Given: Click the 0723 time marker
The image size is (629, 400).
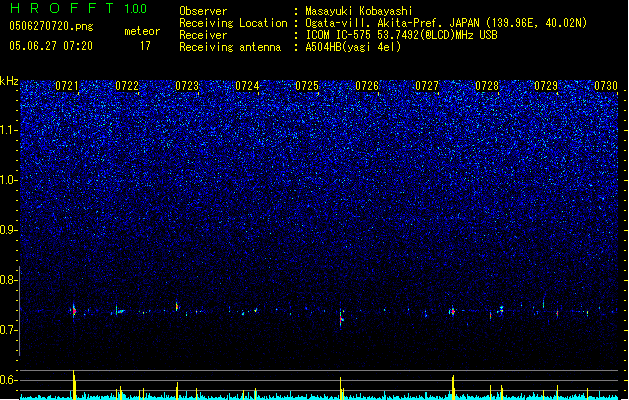Looking at the screenshot, I should pos(187,86).
